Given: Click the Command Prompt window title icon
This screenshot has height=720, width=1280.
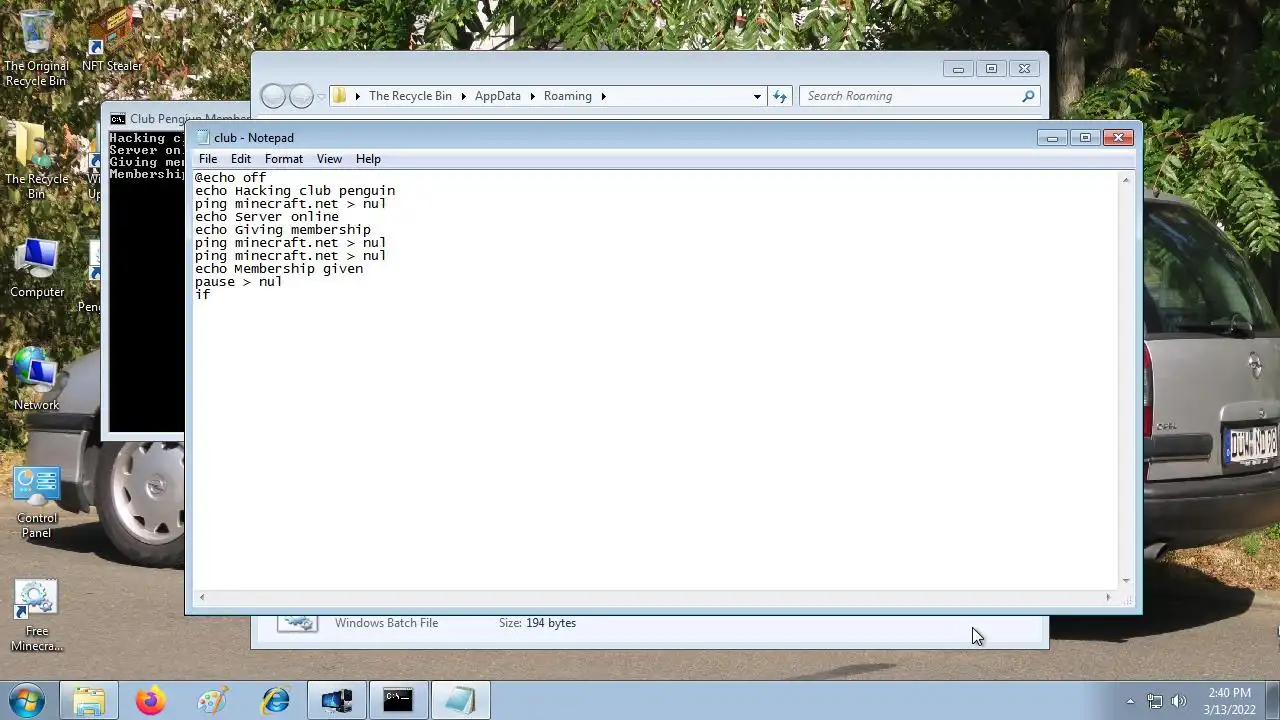Looking at the screenshot, I should click(x=117, y=119).
